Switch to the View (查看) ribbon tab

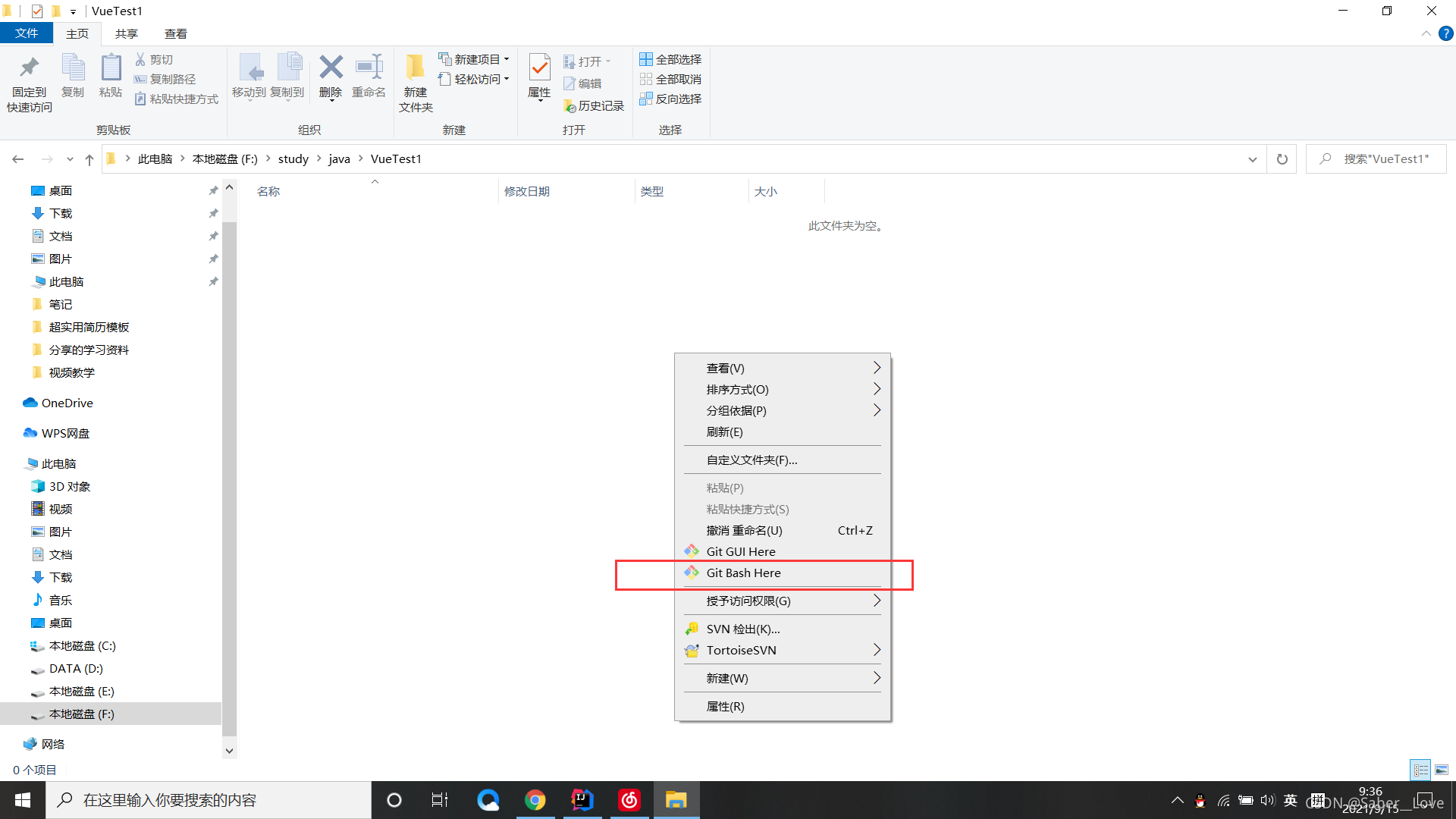(x=175, y=33)
